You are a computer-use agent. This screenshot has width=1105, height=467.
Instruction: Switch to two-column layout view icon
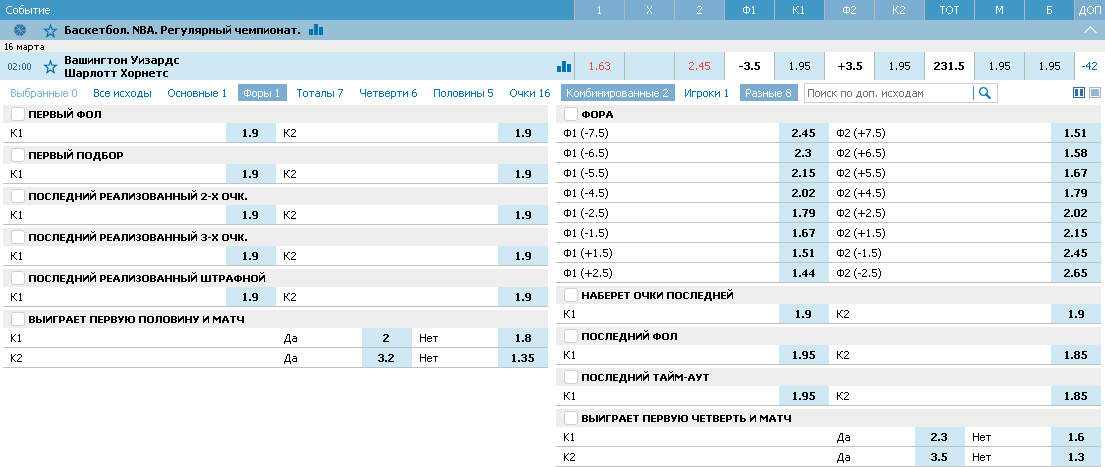pos(1079,92)
